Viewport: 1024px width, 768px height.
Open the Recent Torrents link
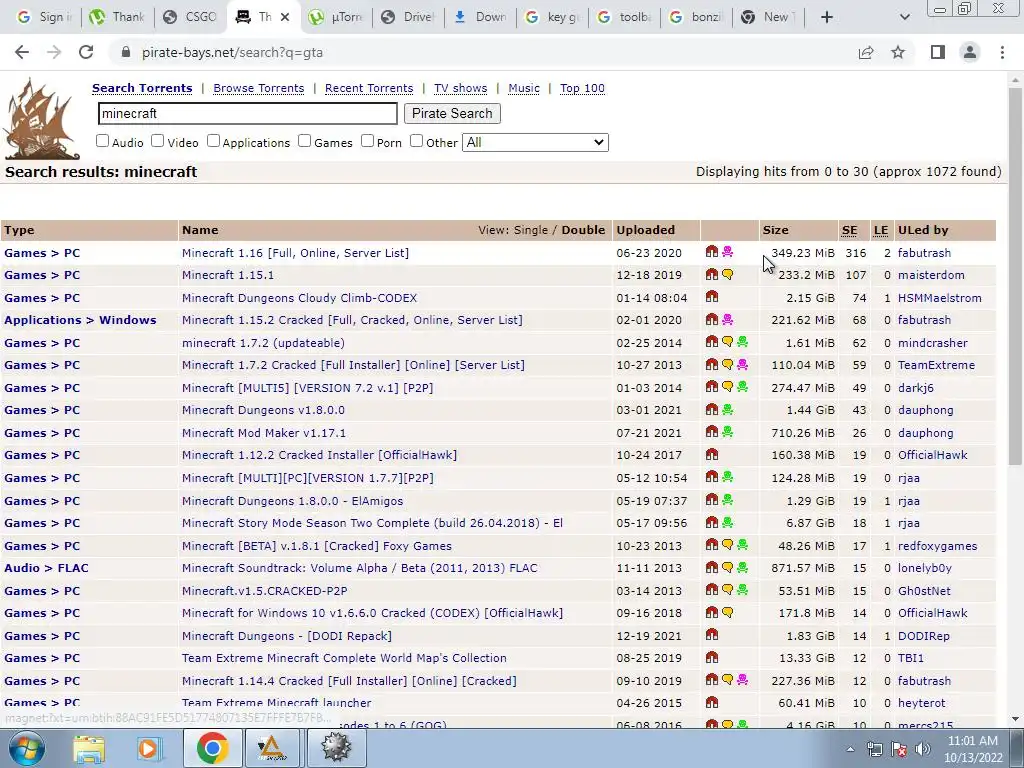coord(369,88)
